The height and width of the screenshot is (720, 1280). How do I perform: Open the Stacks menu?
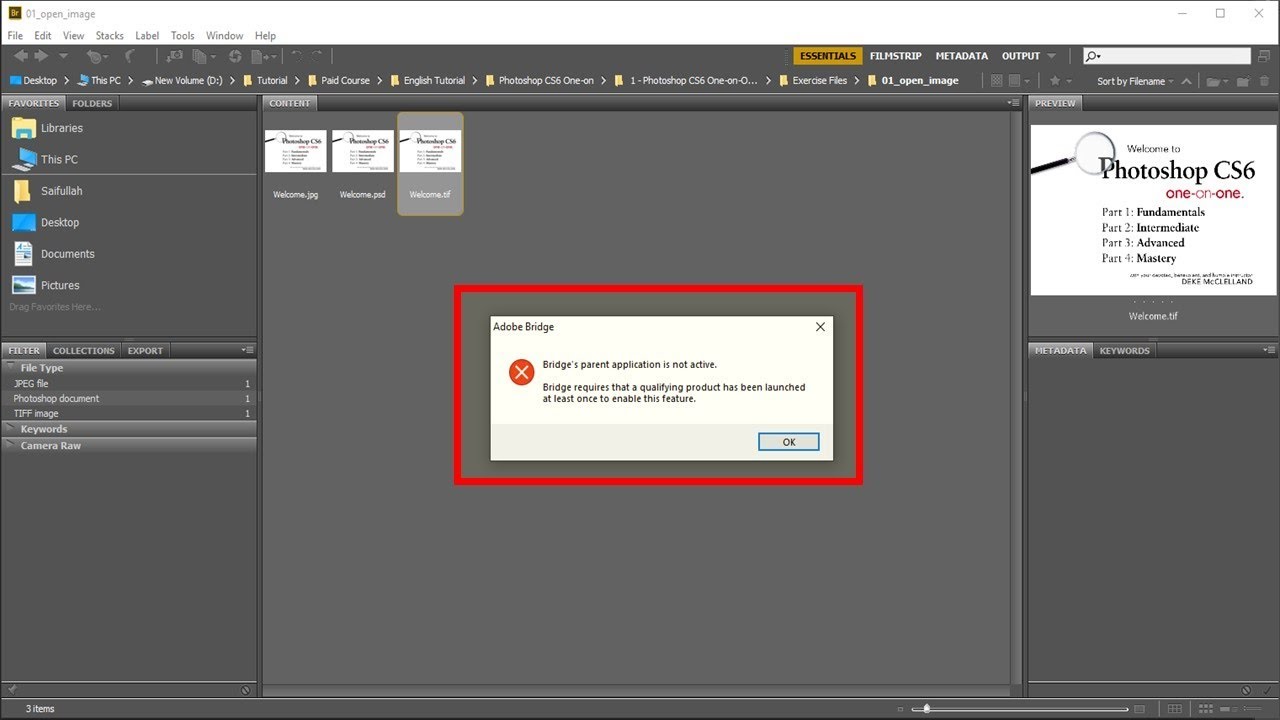[110, 35]
